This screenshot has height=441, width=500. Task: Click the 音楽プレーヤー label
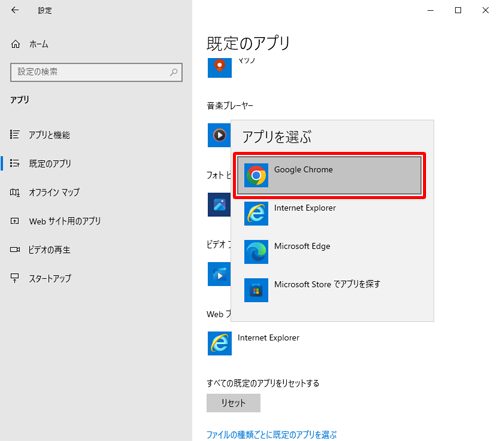(x=230, y=106)
